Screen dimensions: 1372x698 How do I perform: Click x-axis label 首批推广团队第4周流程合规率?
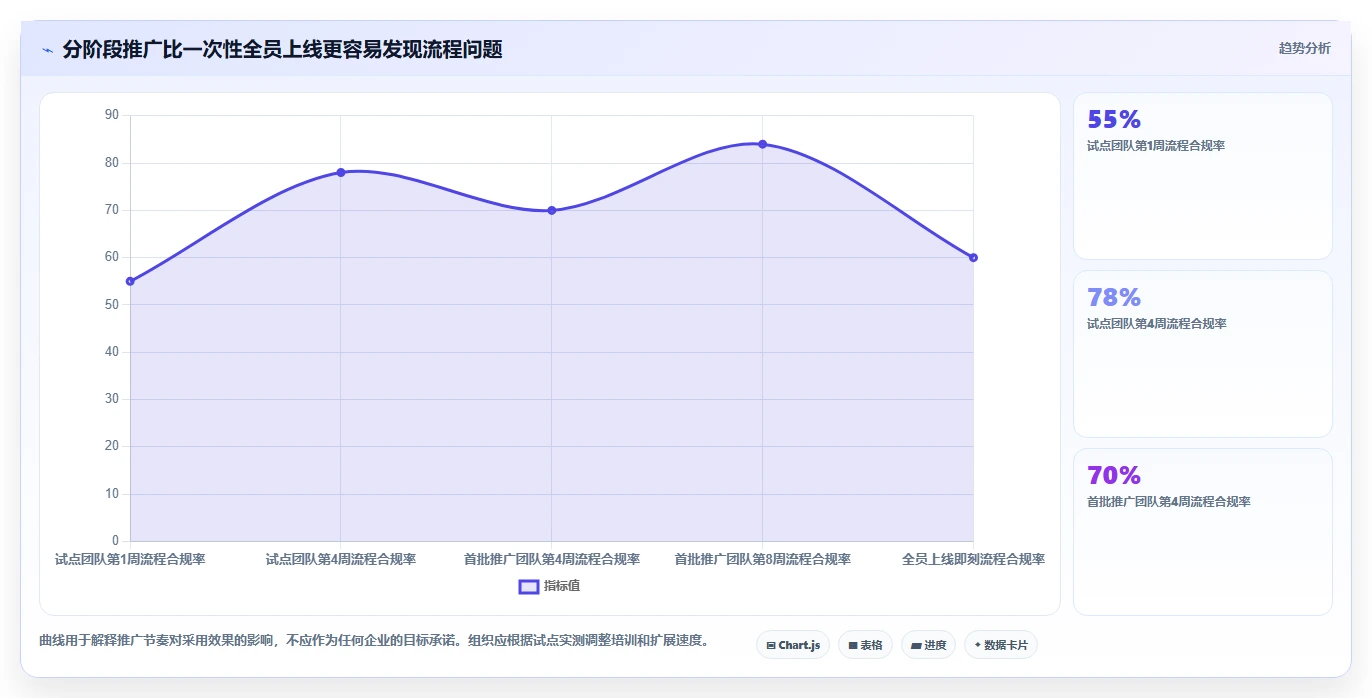[x=552, y=559]
